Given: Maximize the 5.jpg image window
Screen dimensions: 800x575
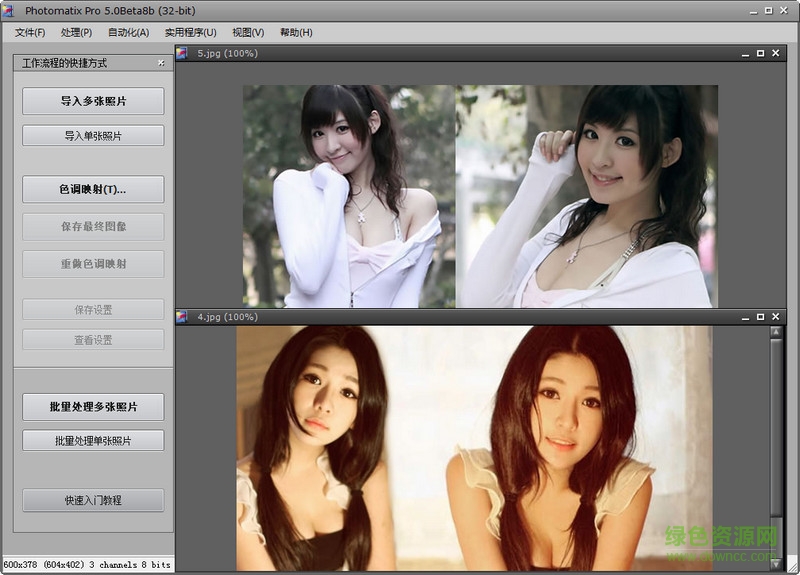Looking at the screenshot, I should coord(760,54).
